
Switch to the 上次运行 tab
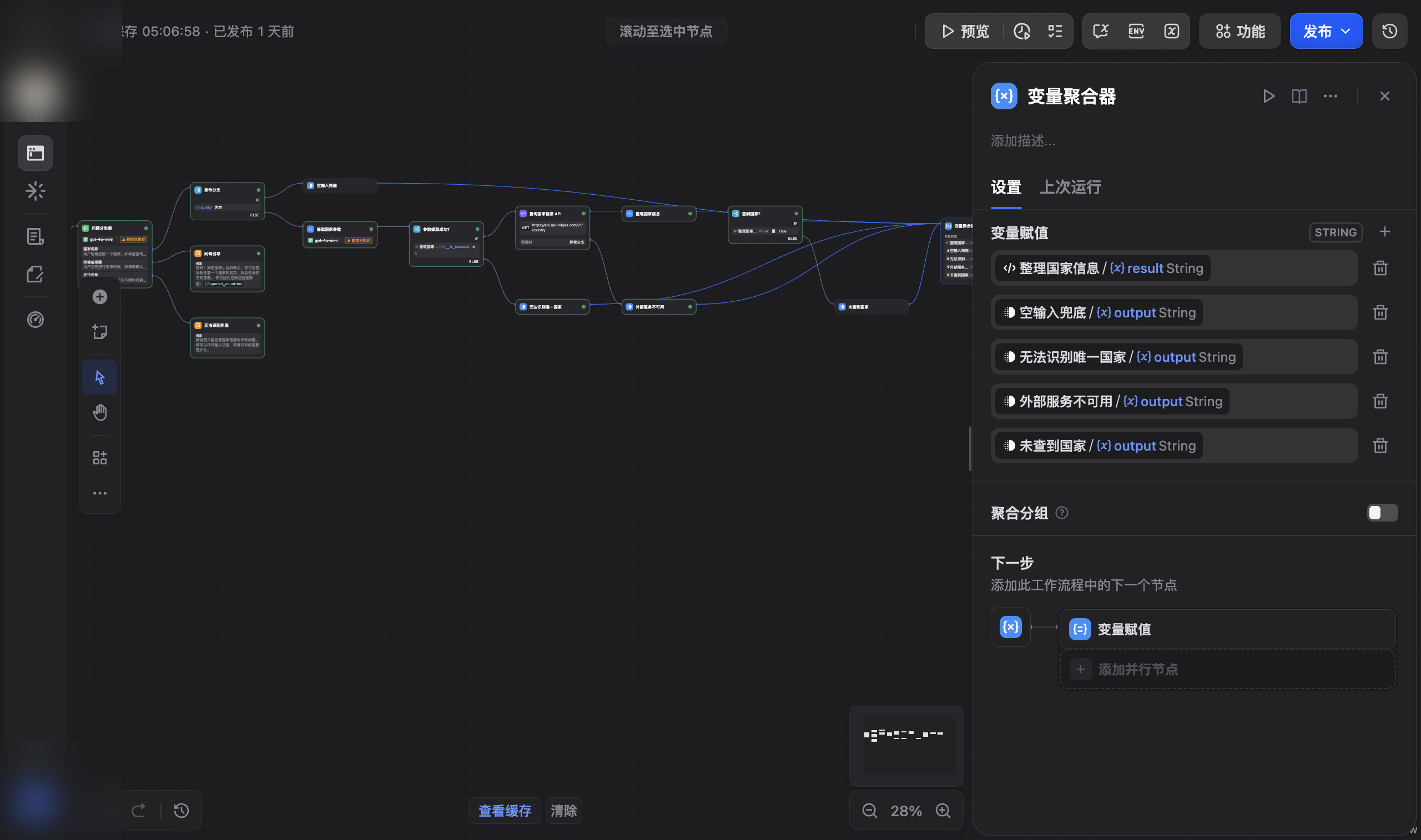[1070, 188]
